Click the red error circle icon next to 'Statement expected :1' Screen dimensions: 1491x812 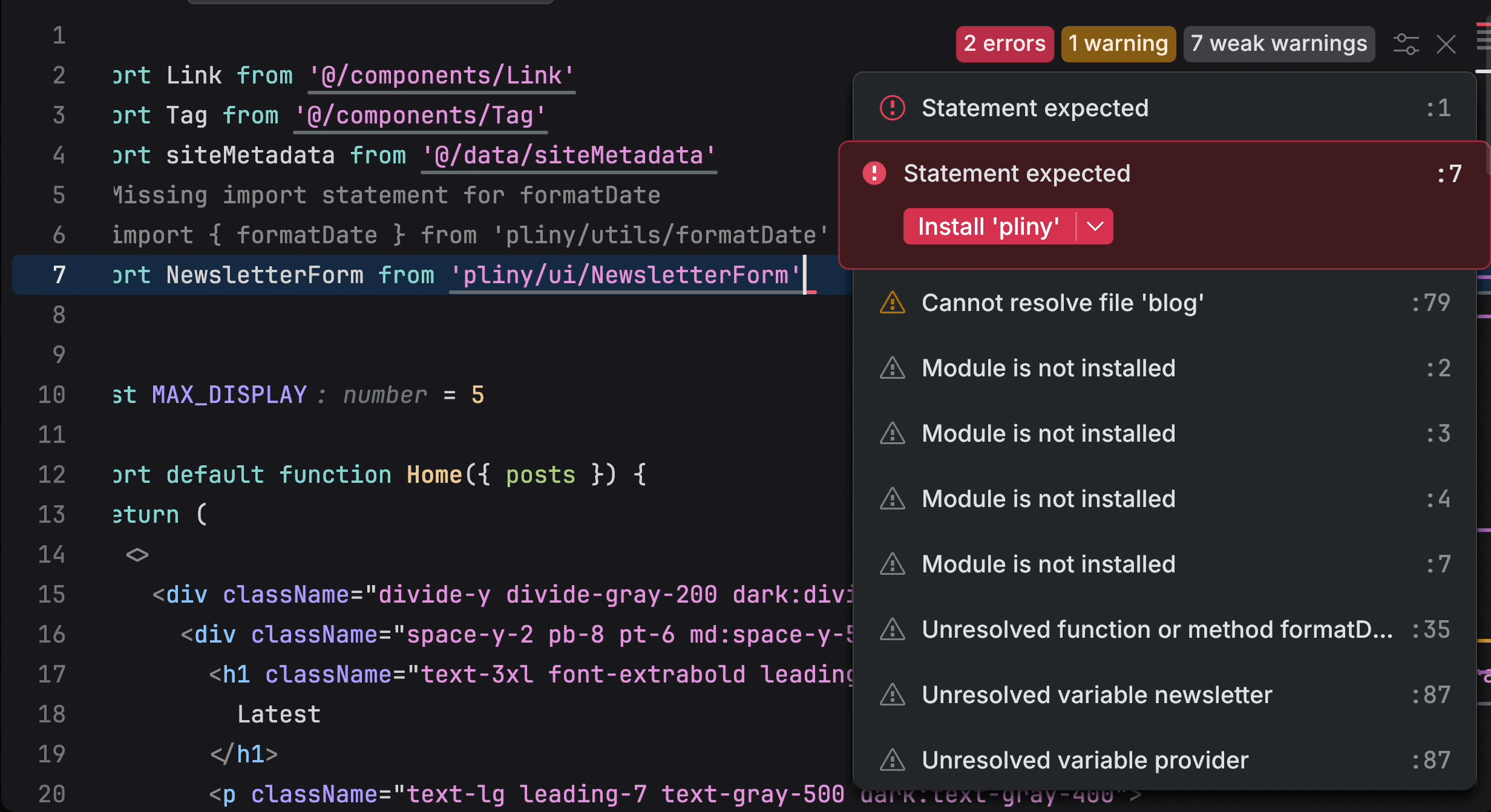(x=891, y=107)
